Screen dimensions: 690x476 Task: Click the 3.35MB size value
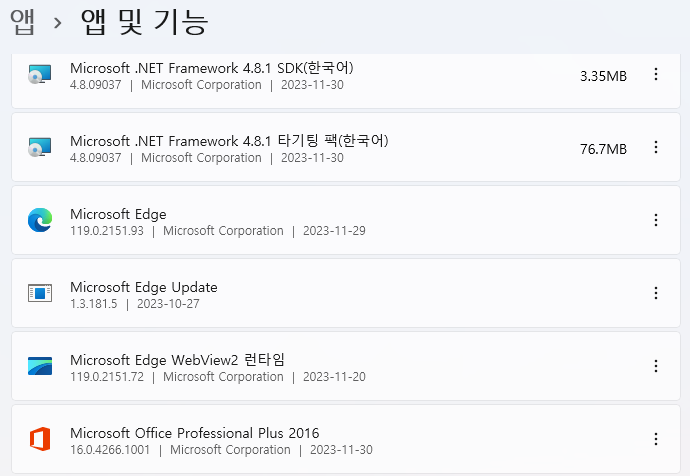coord(603,76)
